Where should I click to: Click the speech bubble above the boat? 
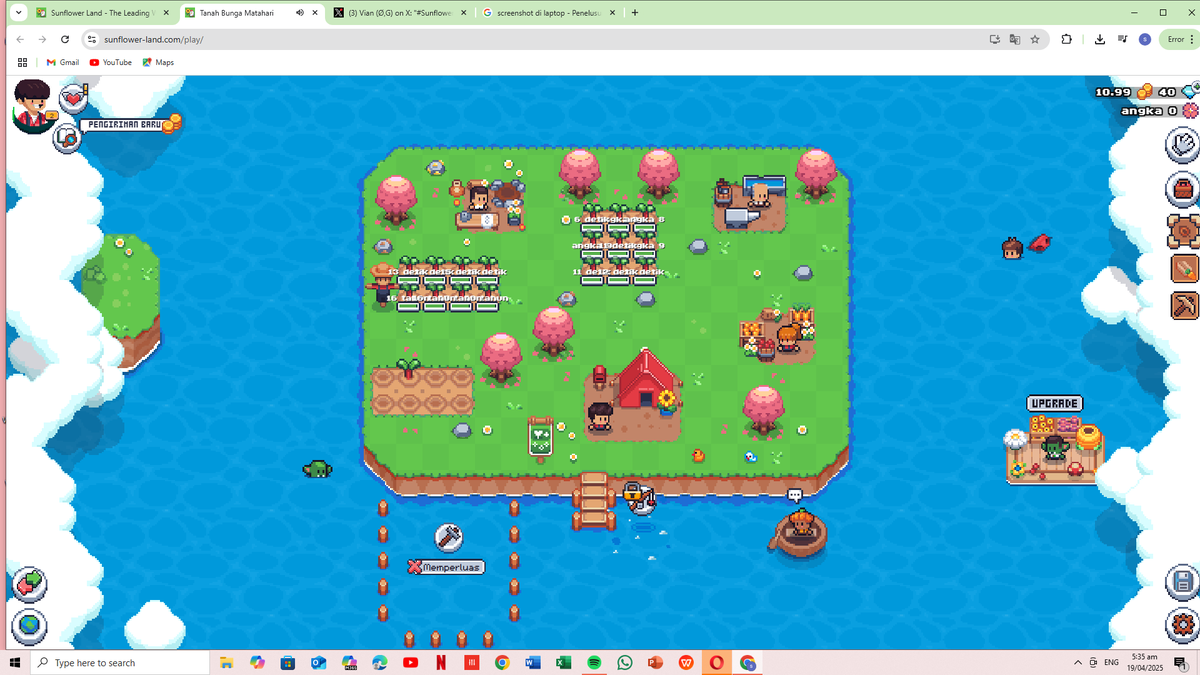[x=795, y=495]
